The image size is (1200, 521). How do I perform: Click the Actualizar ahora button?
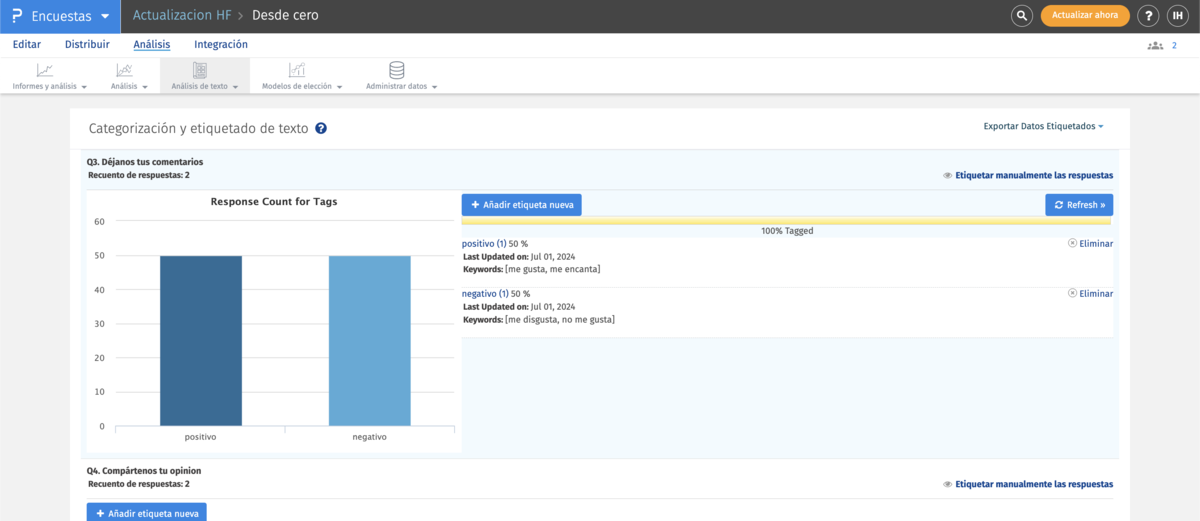pyautogui.click(x=1085, y=16)
